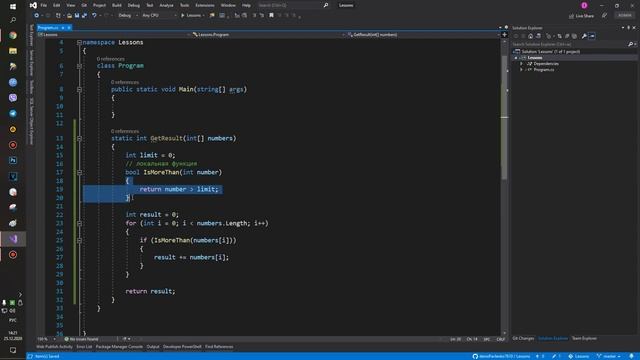Pin the Solution Explorer panel with auto-hide icon
Image resolution: width=640 pixels, height=360 pixels.
[629, 28]
